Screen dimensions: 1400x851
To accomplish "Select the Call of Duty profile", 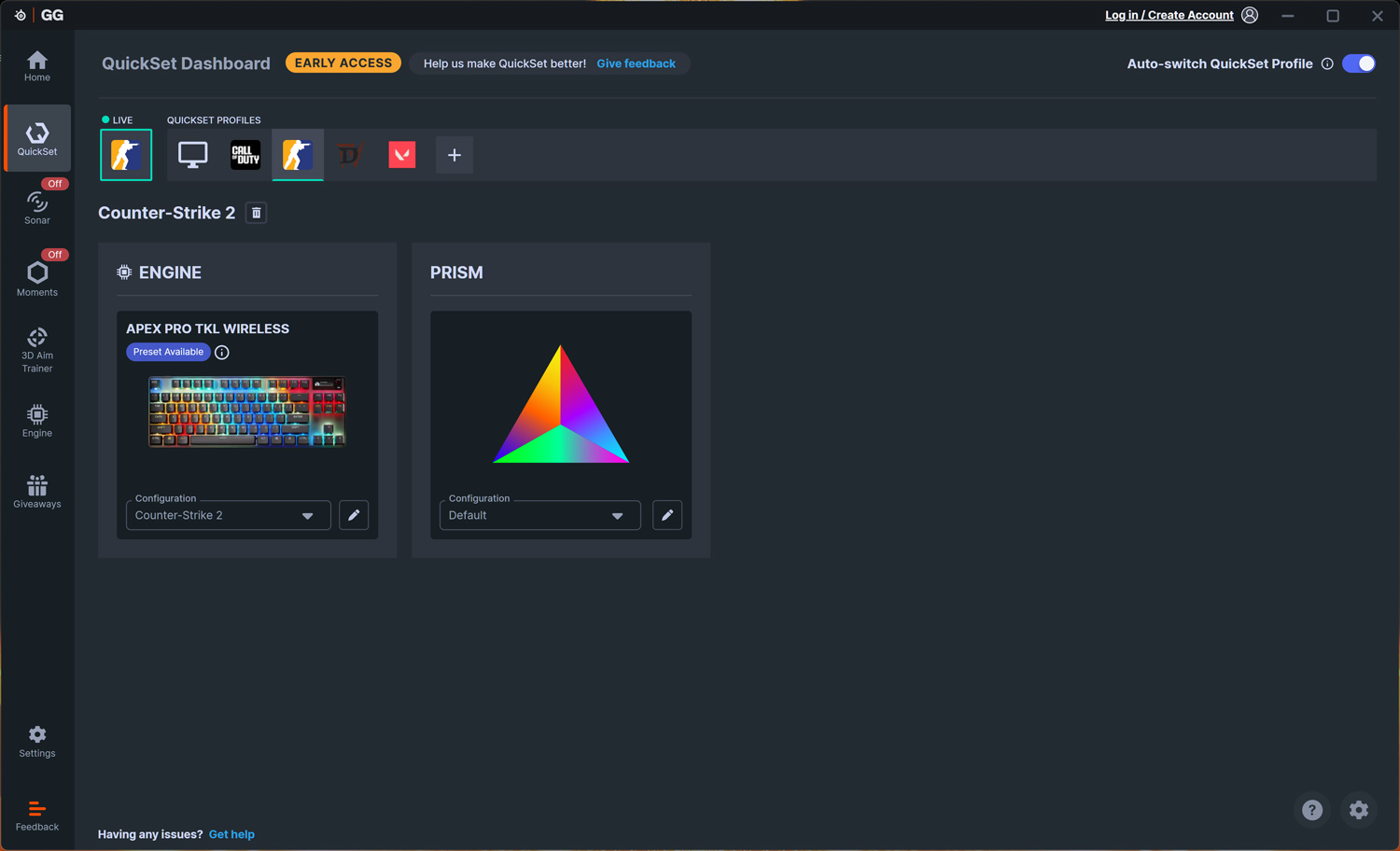I will click(245, 155).
